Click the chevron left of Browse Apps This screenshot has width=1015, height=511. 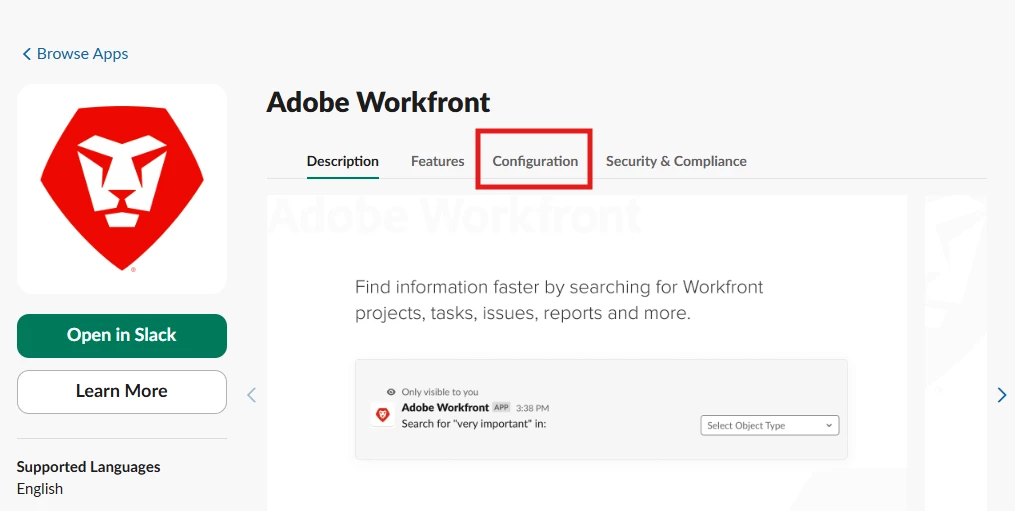pyautogui.click(x=27, y=54)
